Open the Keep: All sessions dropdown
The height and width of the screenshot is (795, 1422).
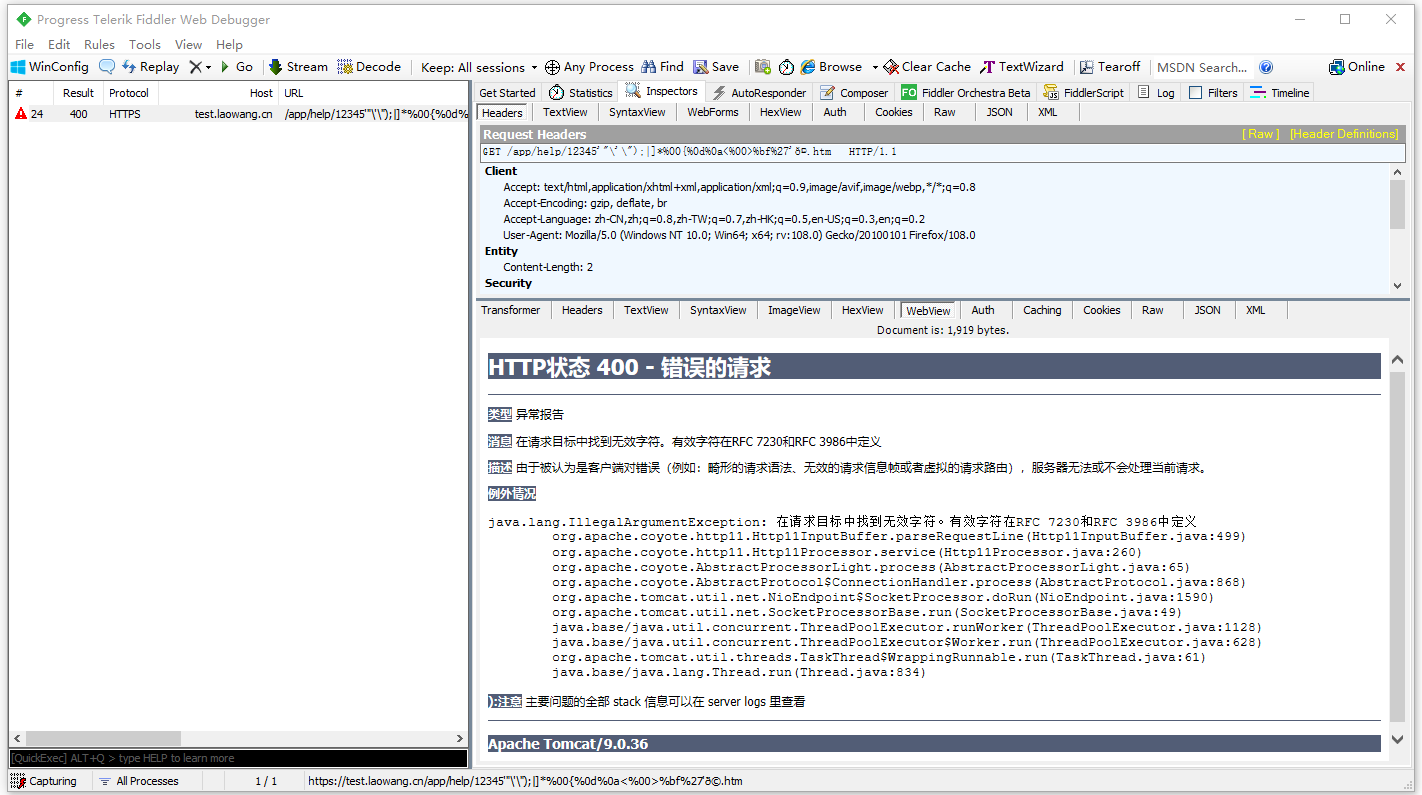point(479,67)
